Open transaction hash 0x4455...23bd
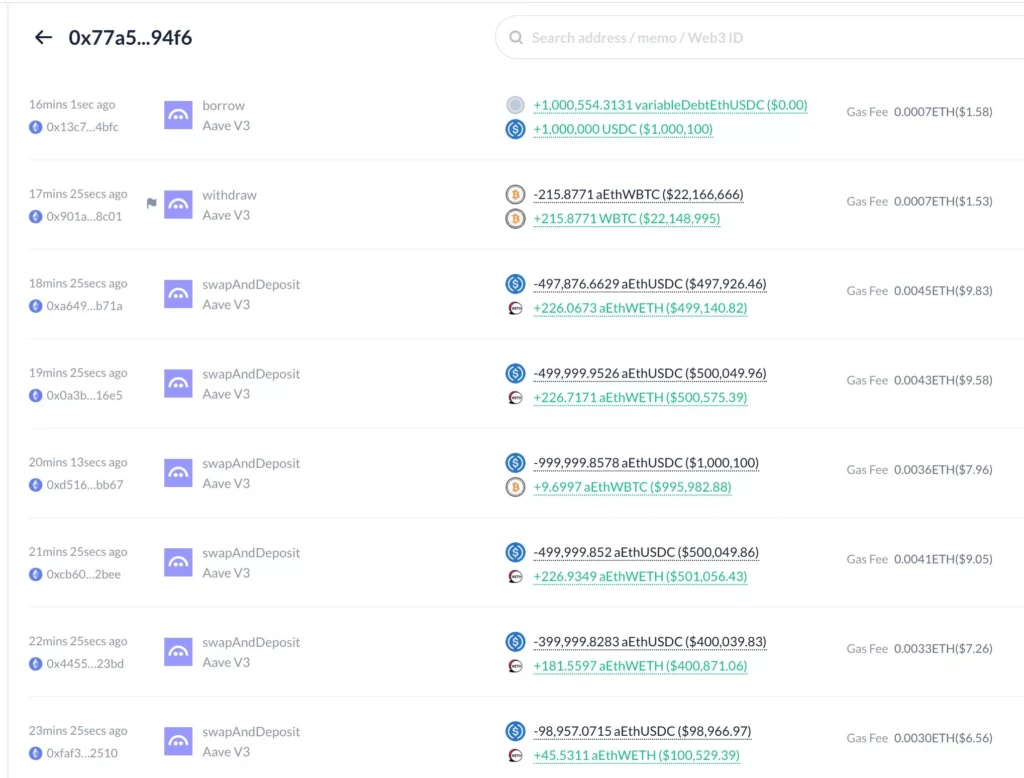The height and width of the screenshot is (778, 1024). [85, 664]
